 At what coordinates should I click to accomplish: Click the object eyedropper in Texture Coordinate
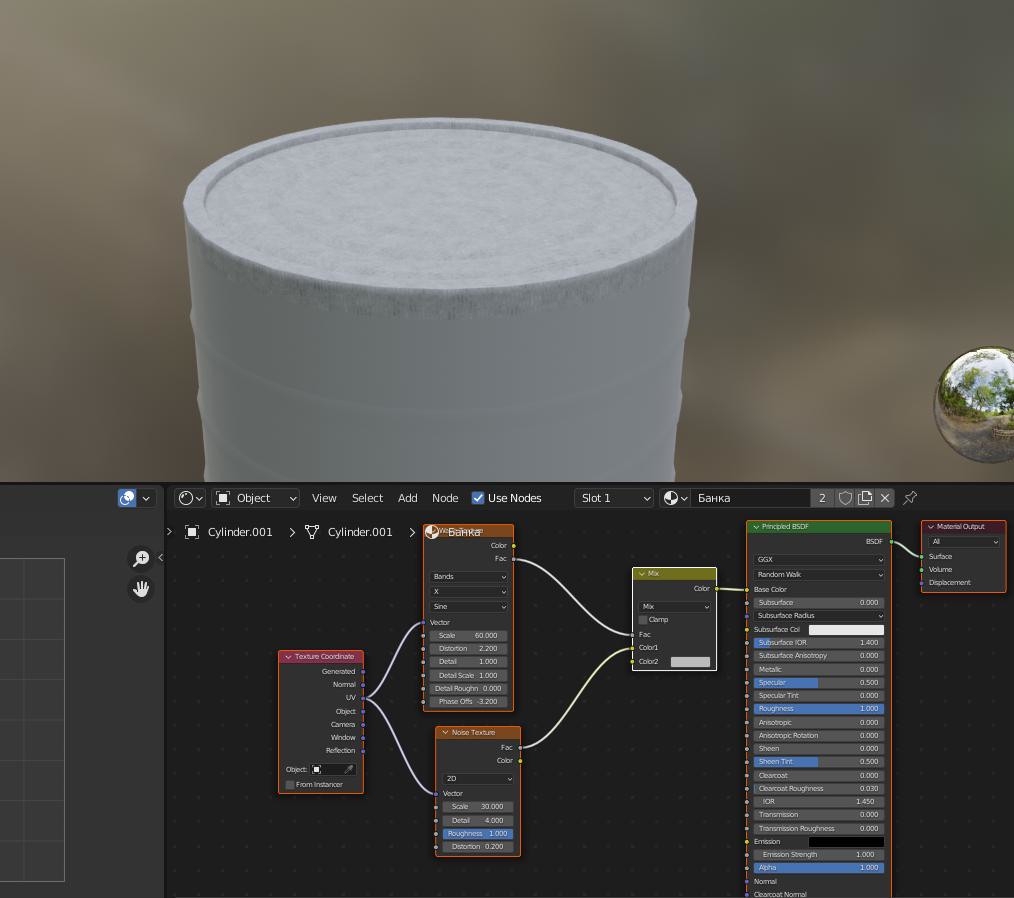(349, 770)
